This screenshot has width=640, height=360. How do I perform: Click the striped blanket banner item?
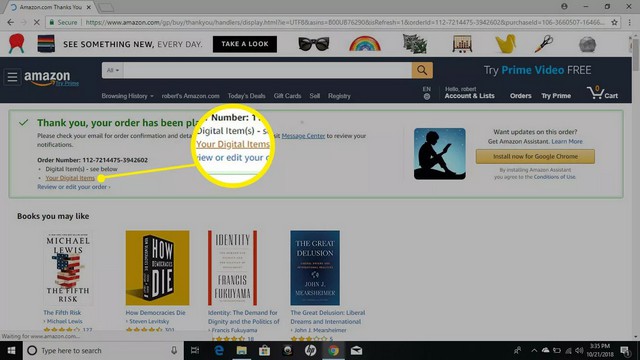tap(46, 44)
